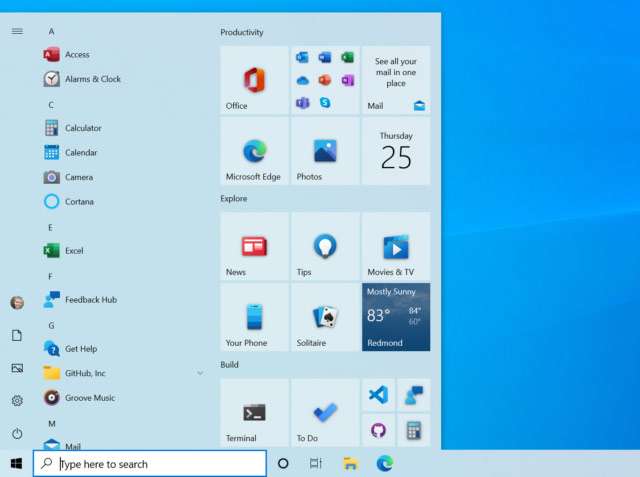Open the user account picture
This screenshot has height=477, width=640.
tap(17, 303)
